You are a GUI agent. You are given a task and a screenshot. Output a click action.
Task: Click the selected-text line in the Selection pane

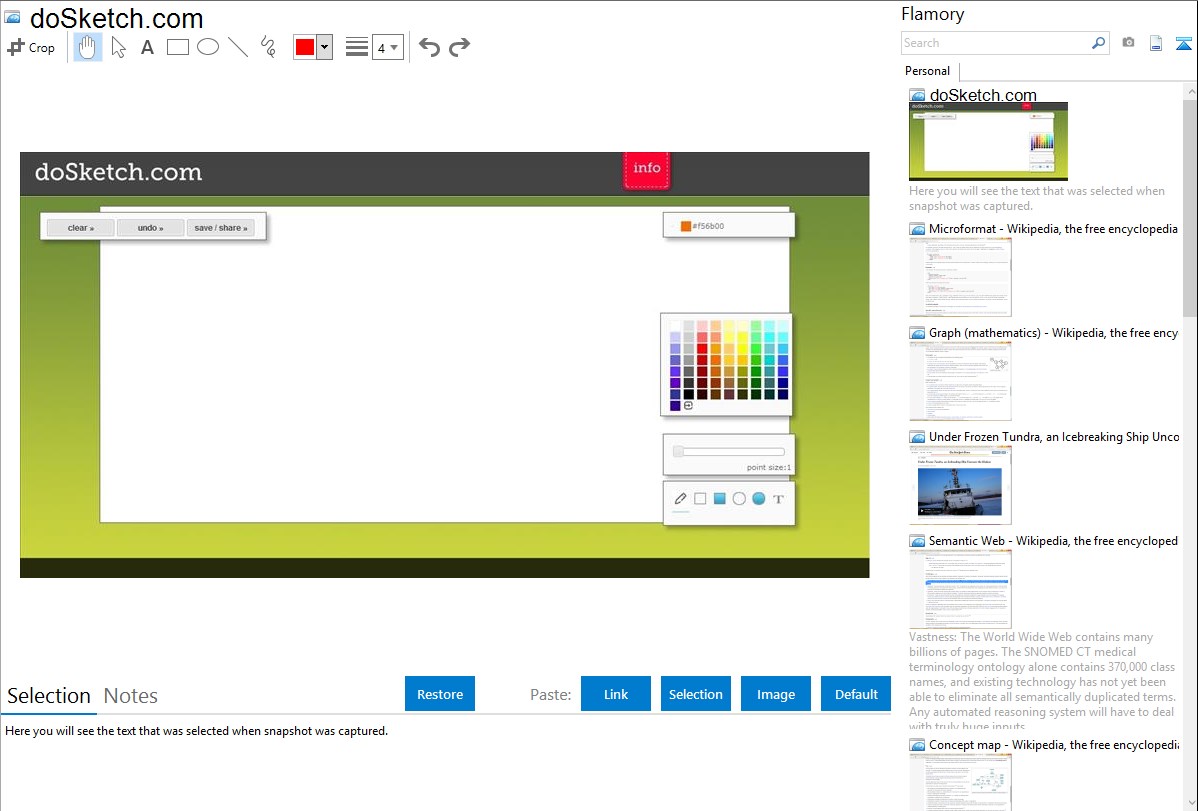coord(196,731)
